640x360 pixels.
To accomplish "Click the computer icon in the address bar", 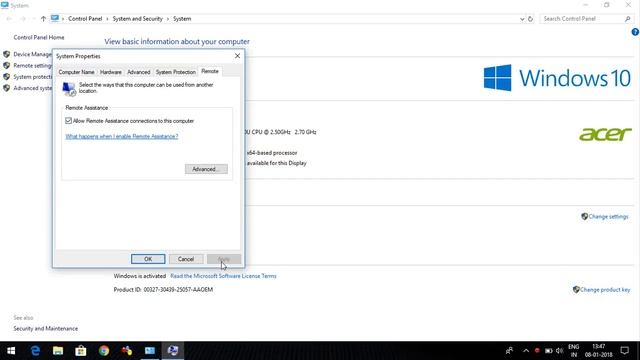I will 55,18.
